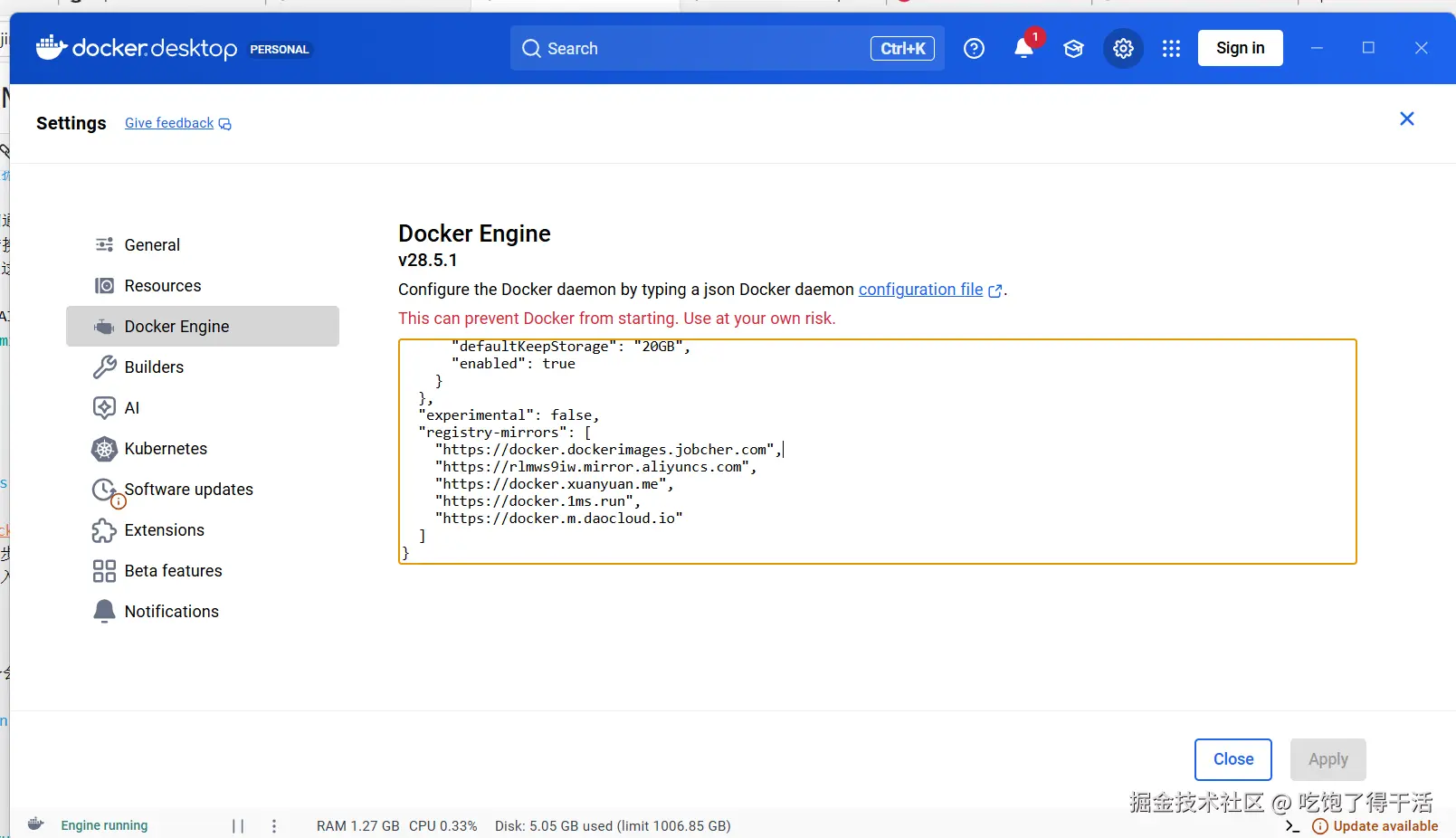Open notifications via the bell icon

pos(1023,48)
